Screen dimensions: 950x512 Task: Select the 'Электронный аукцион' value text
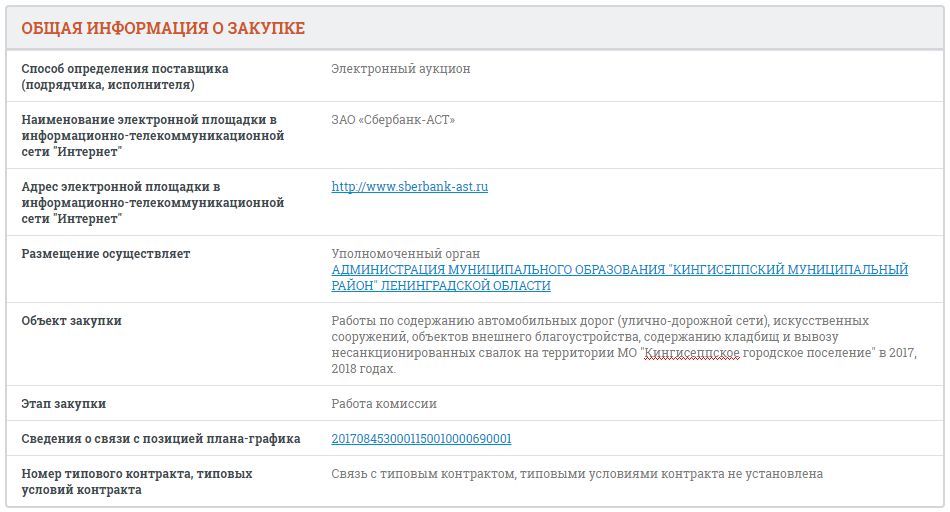[x=400, y=69]
